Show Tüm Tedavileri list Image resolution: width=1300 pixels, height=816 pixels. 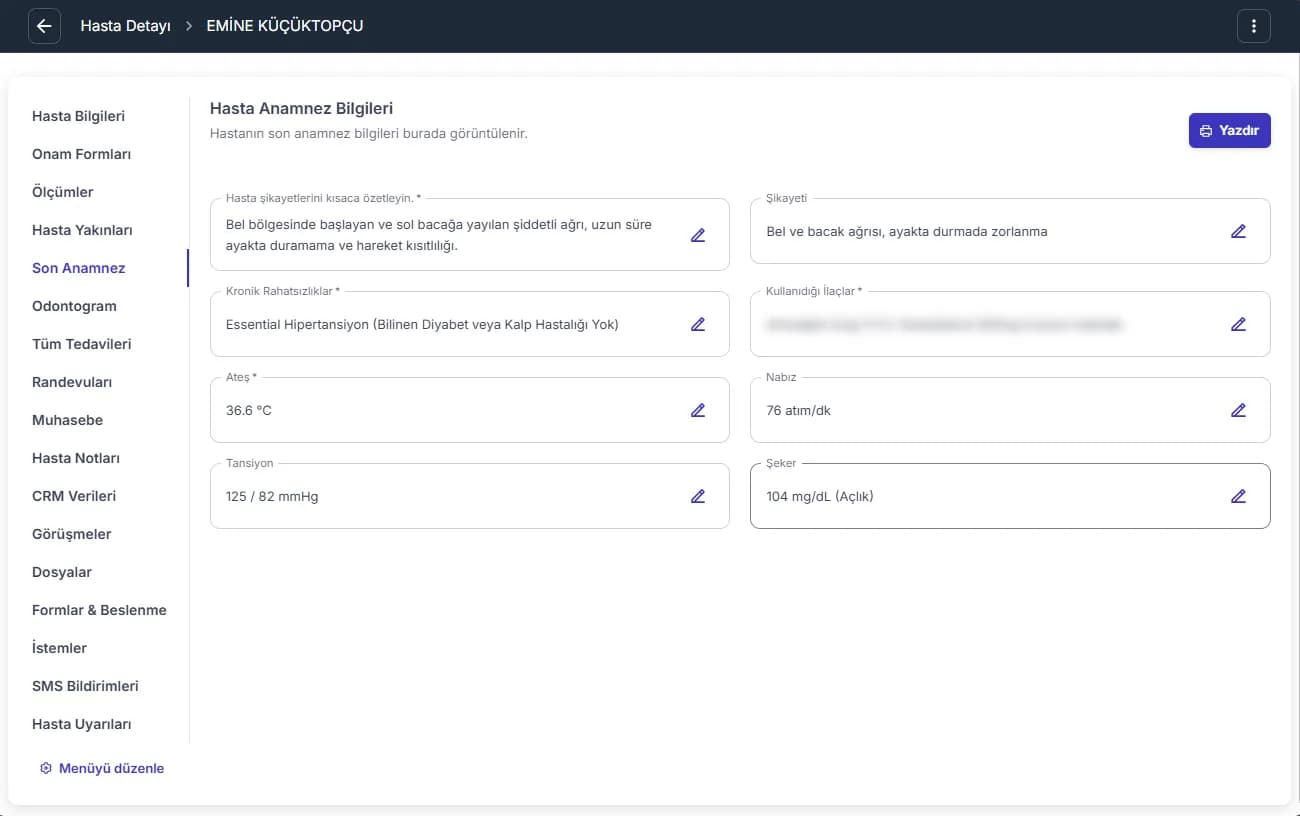[82, 344]
